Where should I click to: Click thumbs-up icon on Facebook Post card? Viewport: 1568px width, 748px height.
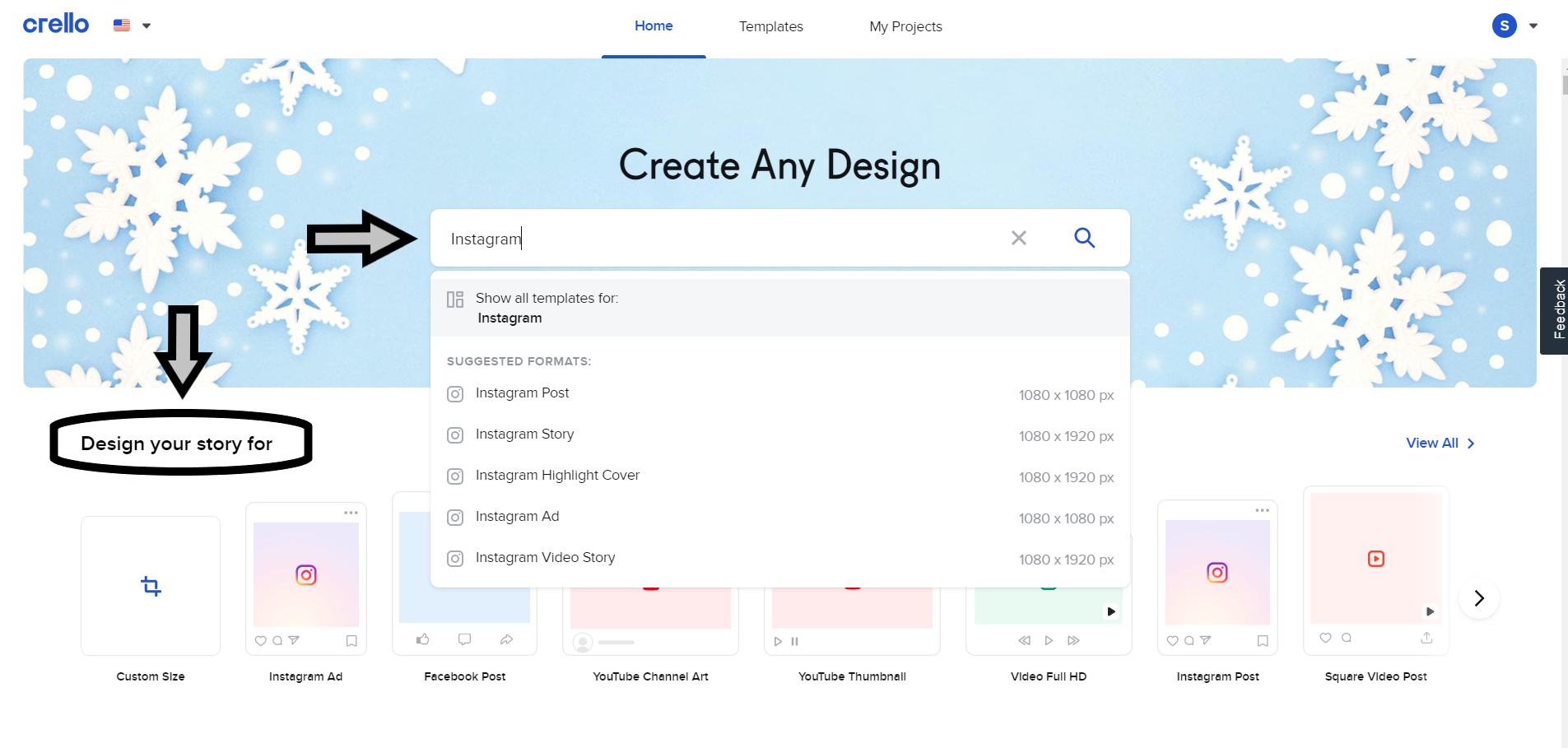click(423, 639)
